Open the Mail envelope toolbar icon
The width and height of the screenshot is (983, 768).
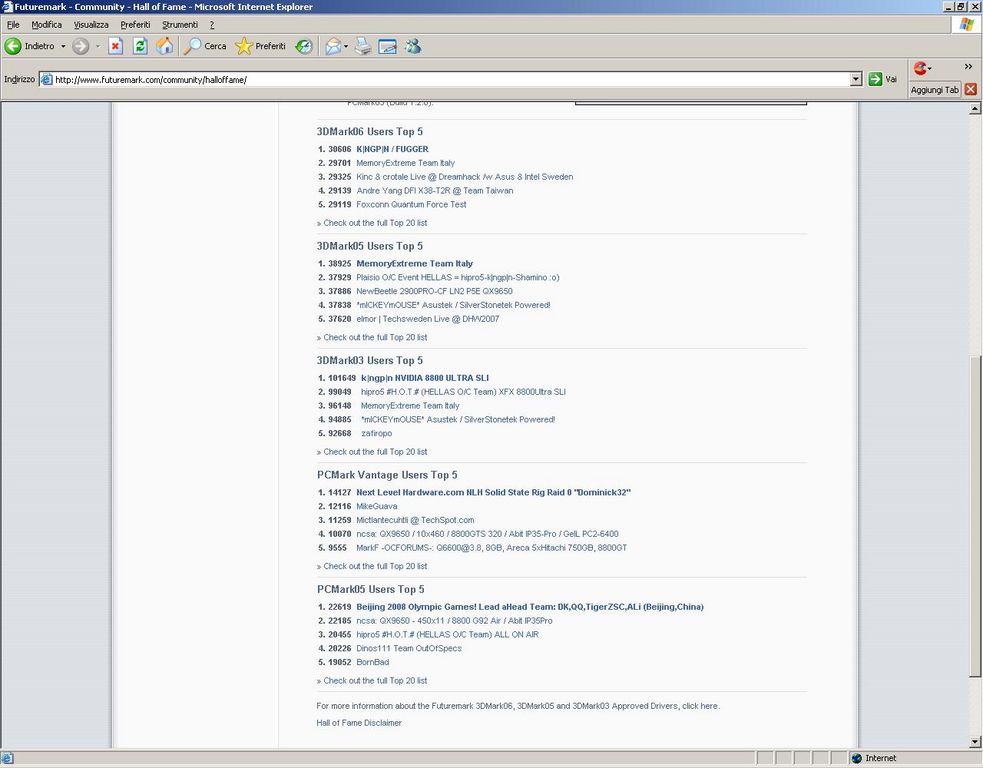pos(333,46)
